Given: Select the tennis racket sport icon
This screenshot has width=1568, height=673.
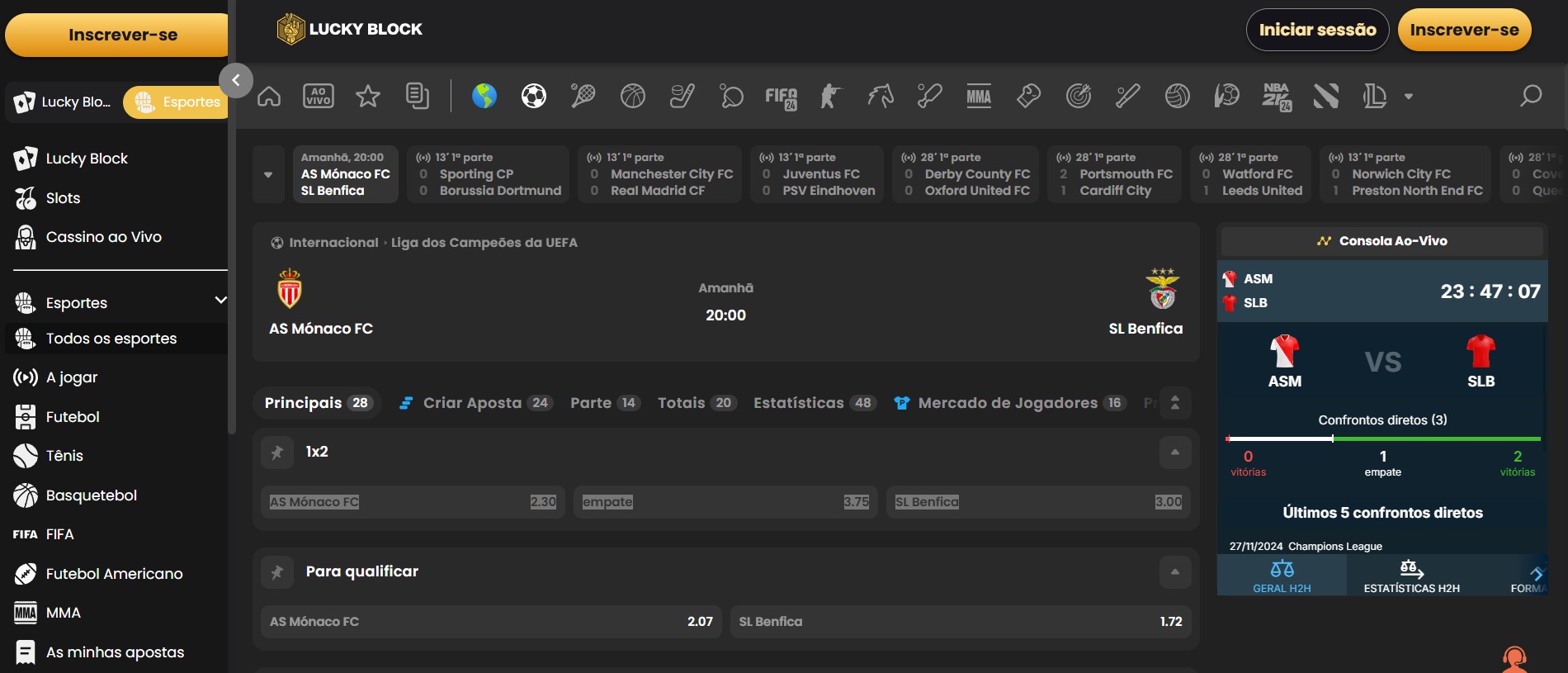Looking at the screenshot, I should (583, 97).
